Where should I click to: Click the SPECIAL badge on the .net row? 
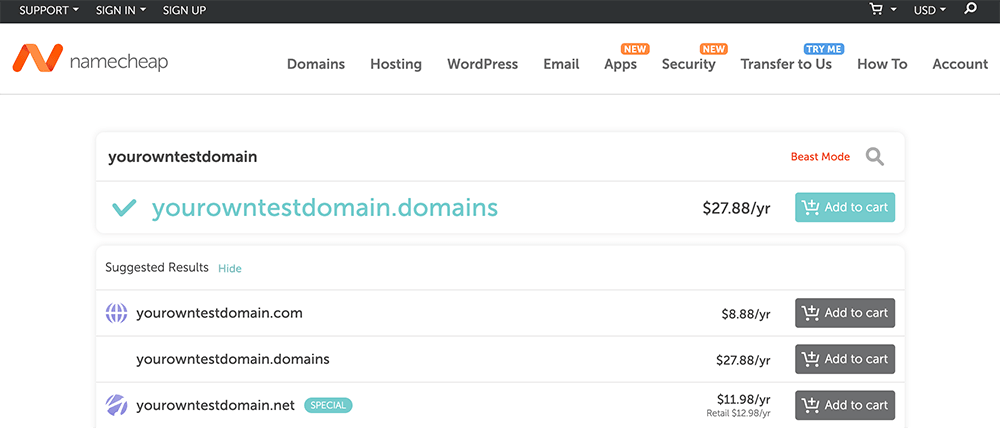328,405
